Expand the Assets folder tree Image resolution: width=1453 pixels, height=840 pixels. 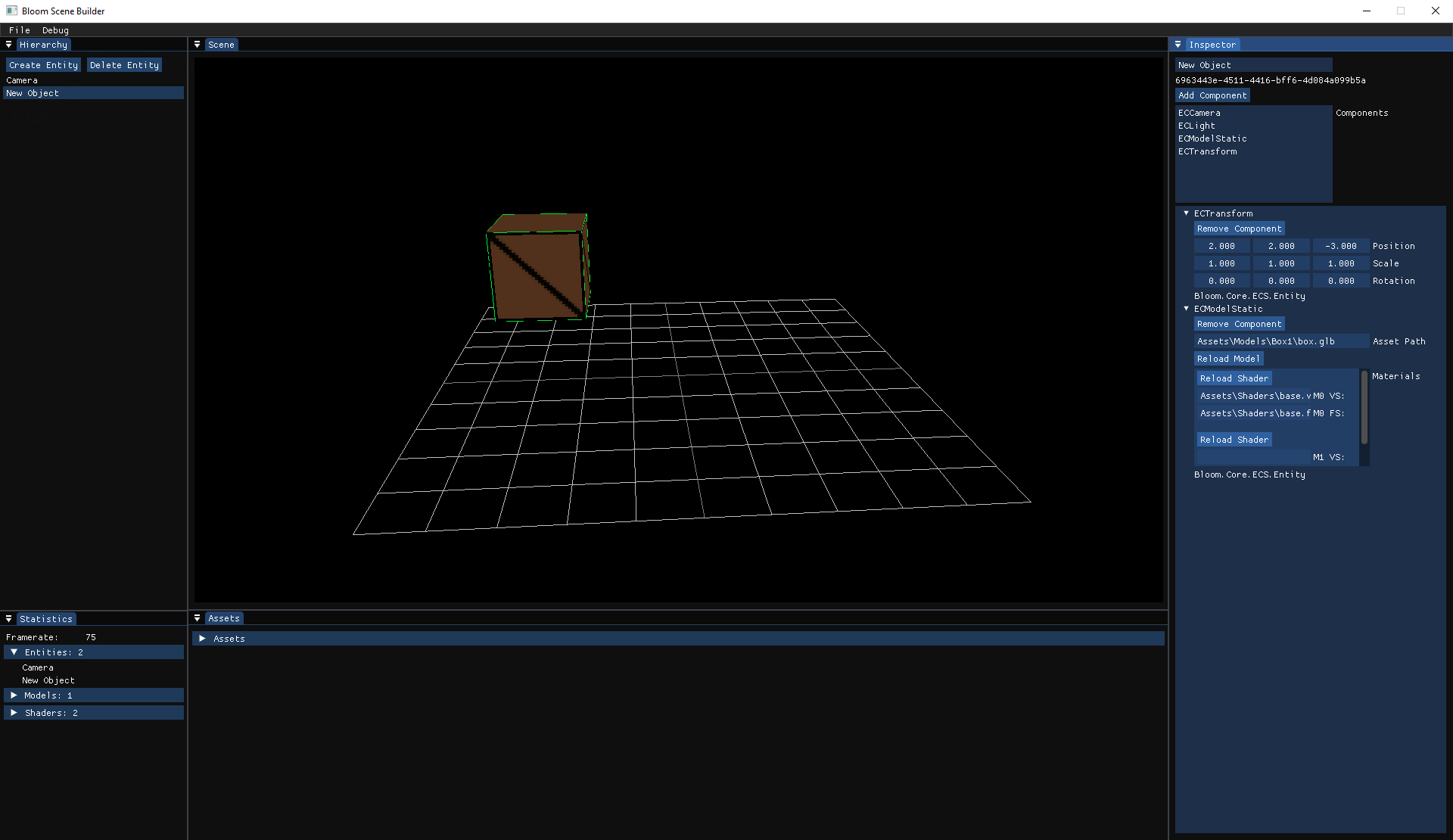[x=202, y=639]
